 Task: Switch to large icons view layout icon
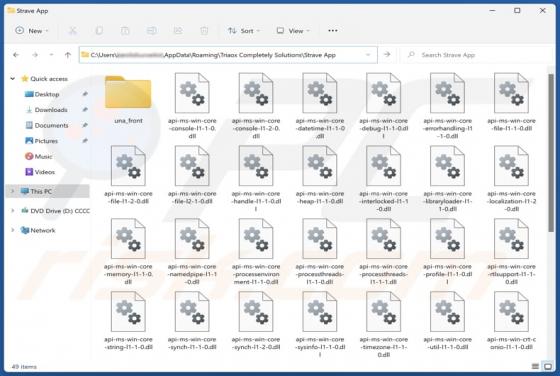point(548,366)
